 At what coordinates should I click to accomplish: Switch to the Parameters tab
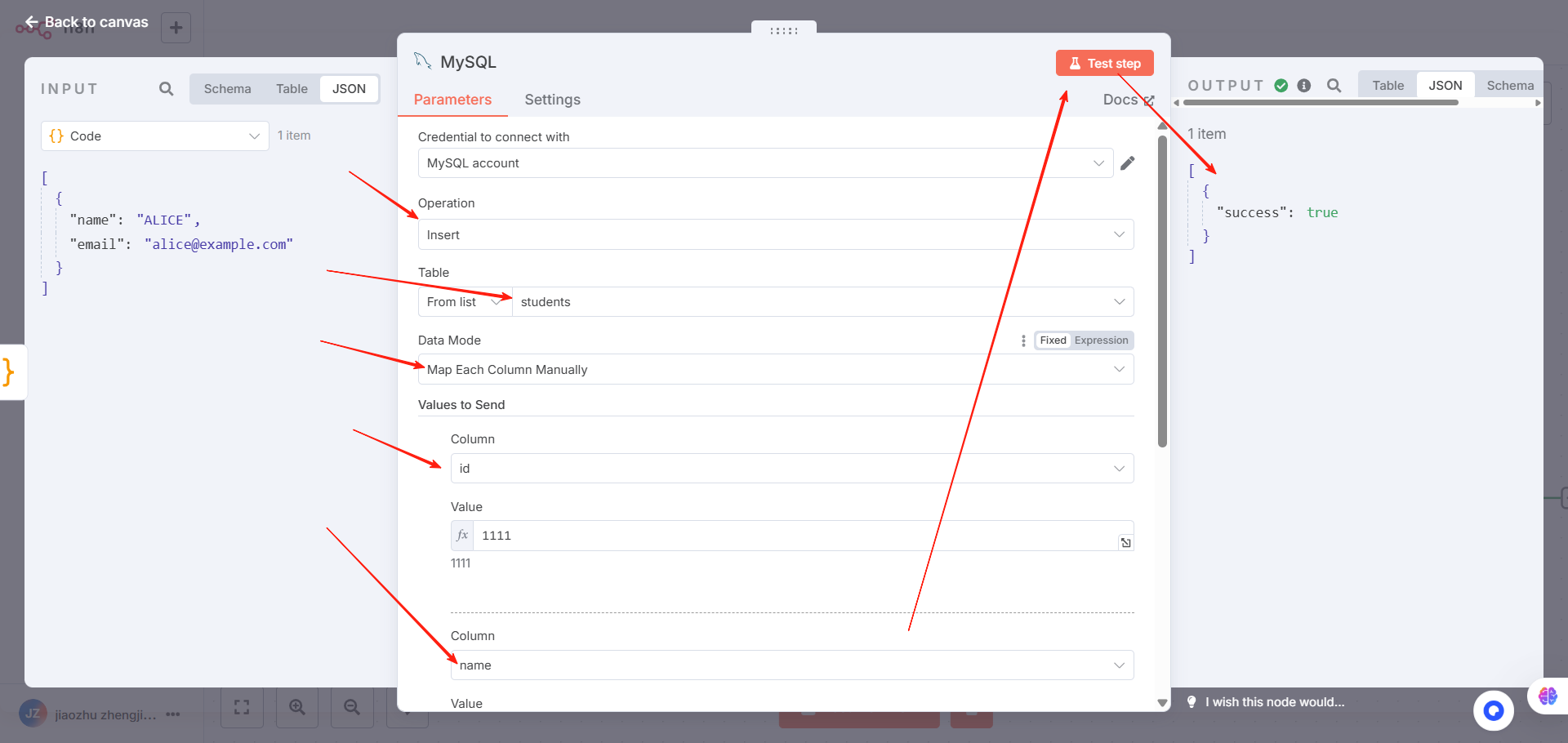[452, 100]
